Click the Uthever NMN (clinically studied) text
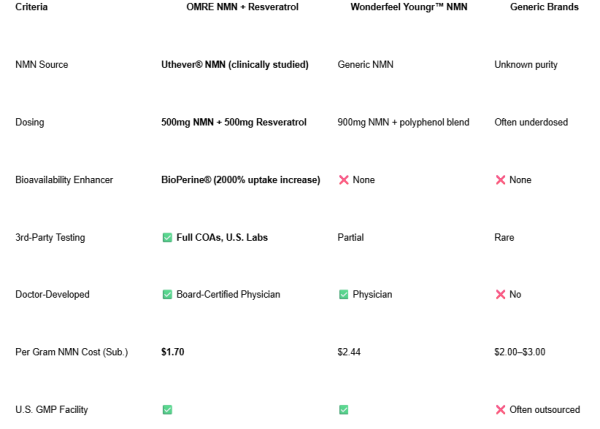The height and width of the screenshot is (429, 600). [x=235, y=65]
